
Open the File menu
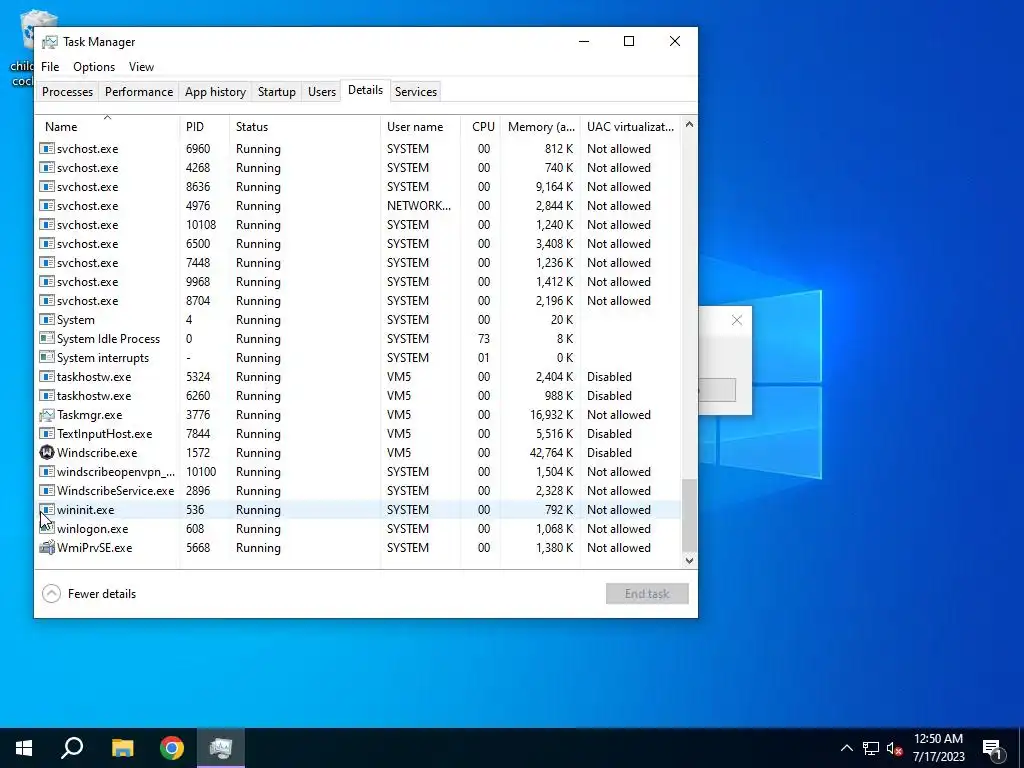50,67
